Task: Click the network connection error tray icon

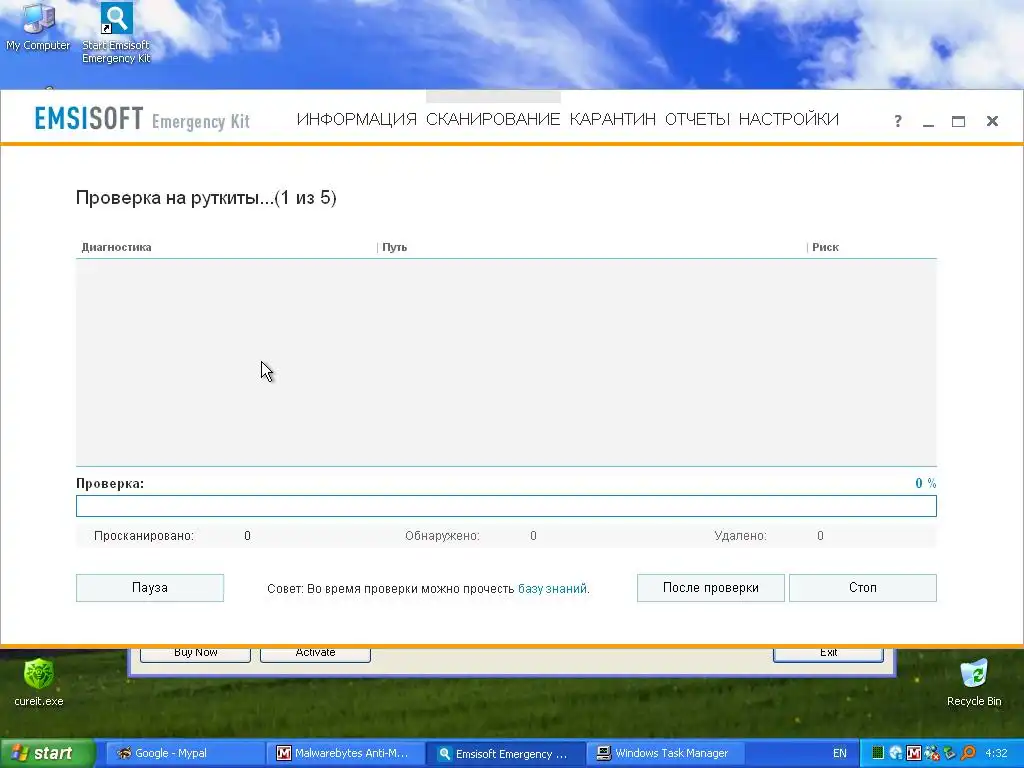Action: pos(932,753)
